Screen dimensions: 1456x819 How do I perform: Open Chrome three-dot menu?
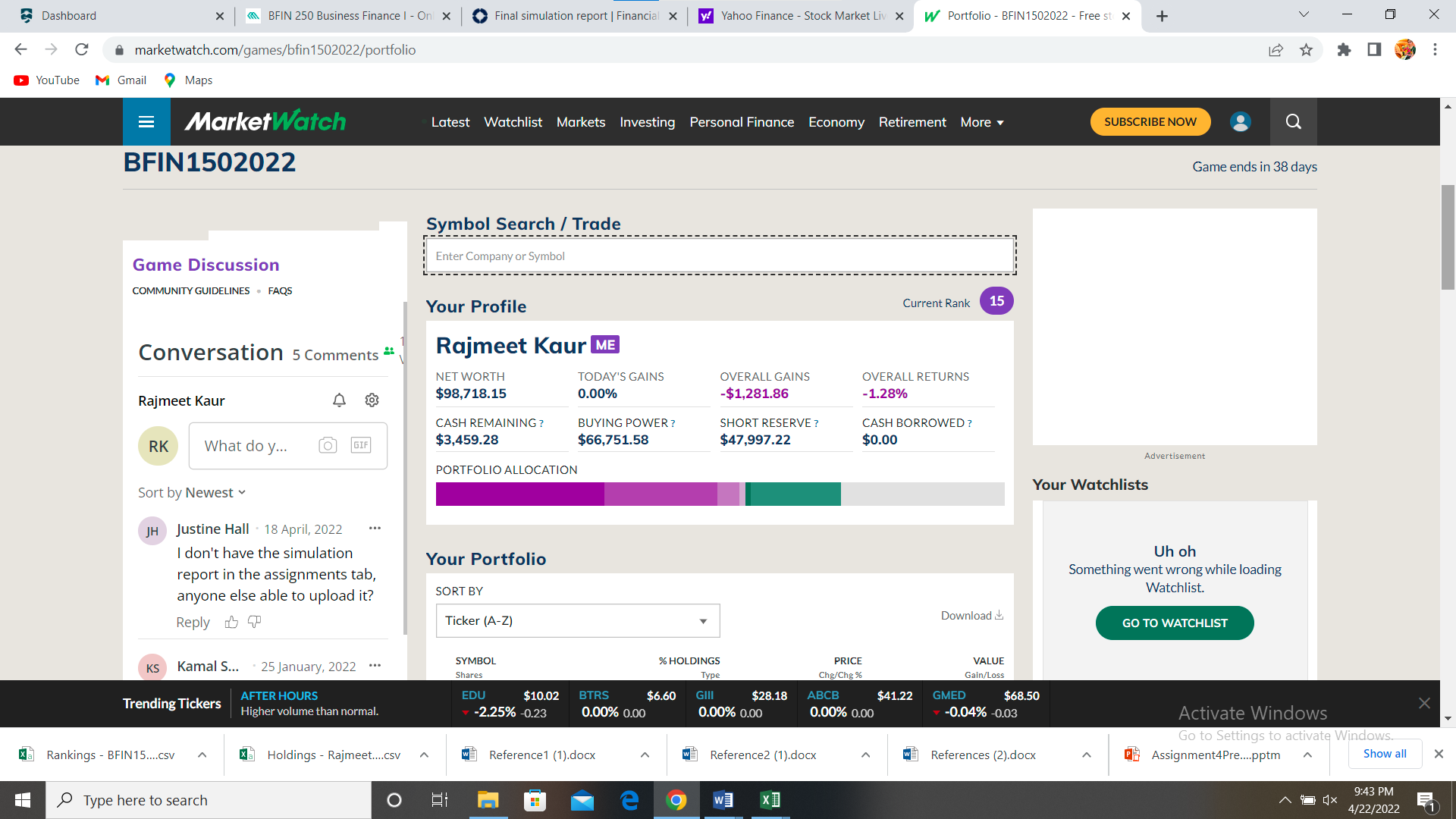[1435, 50]
